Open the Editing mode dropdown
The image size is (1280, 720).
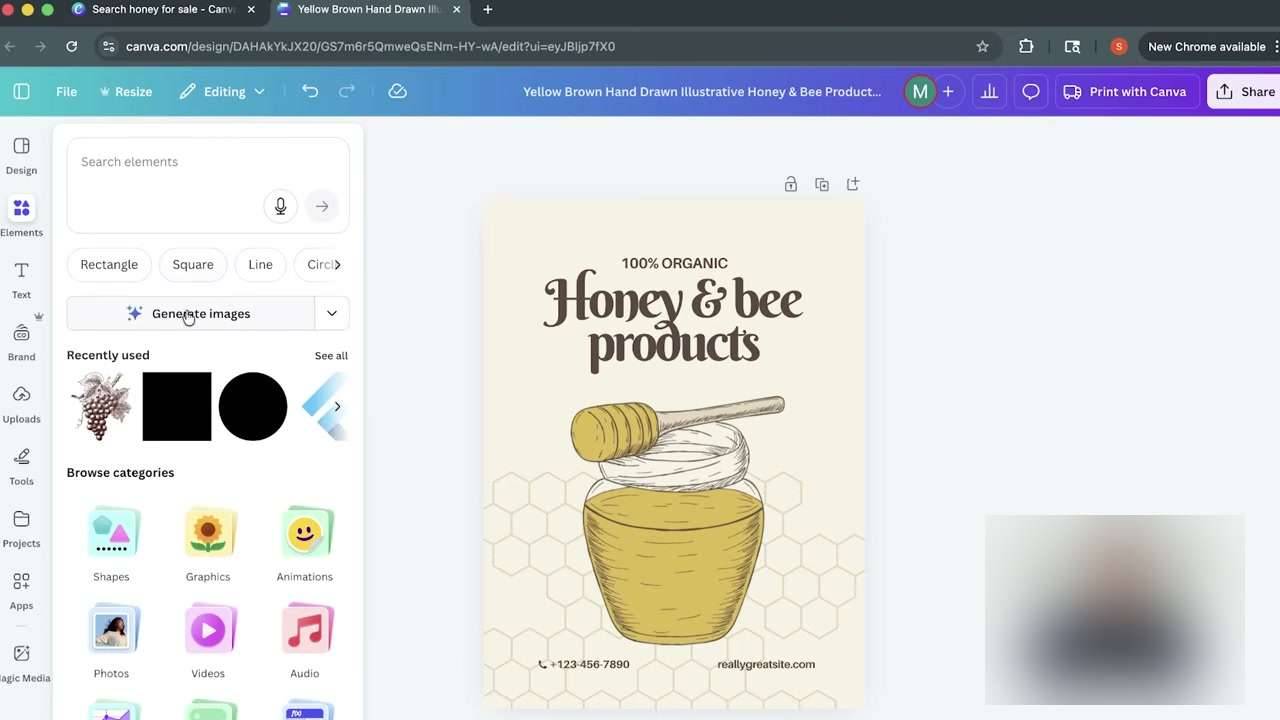pyautogui.click(x=222, y=91)
